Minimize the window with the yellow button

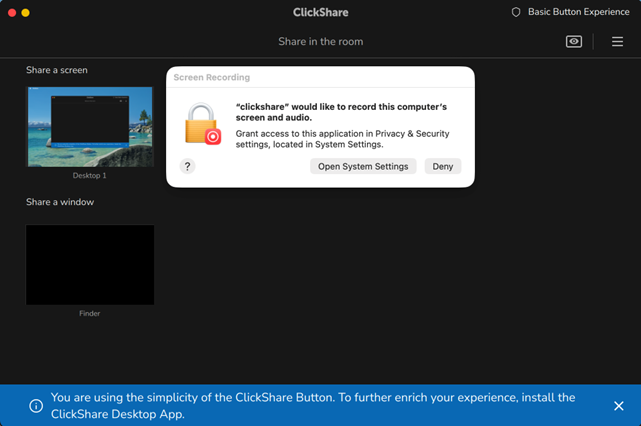coord(25,13)
